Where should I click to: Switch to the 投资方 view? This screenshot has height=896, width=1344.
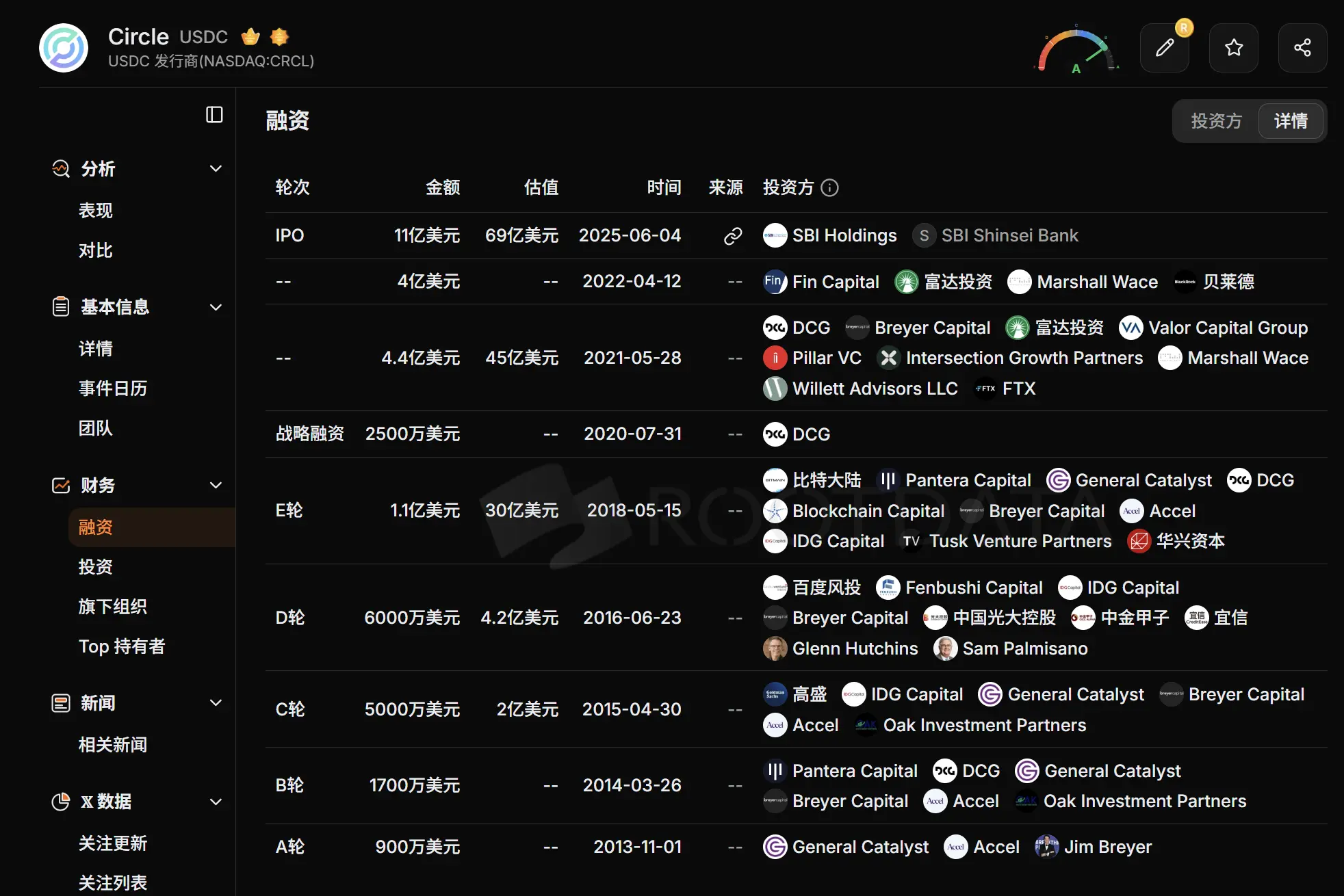[1216, 121]
